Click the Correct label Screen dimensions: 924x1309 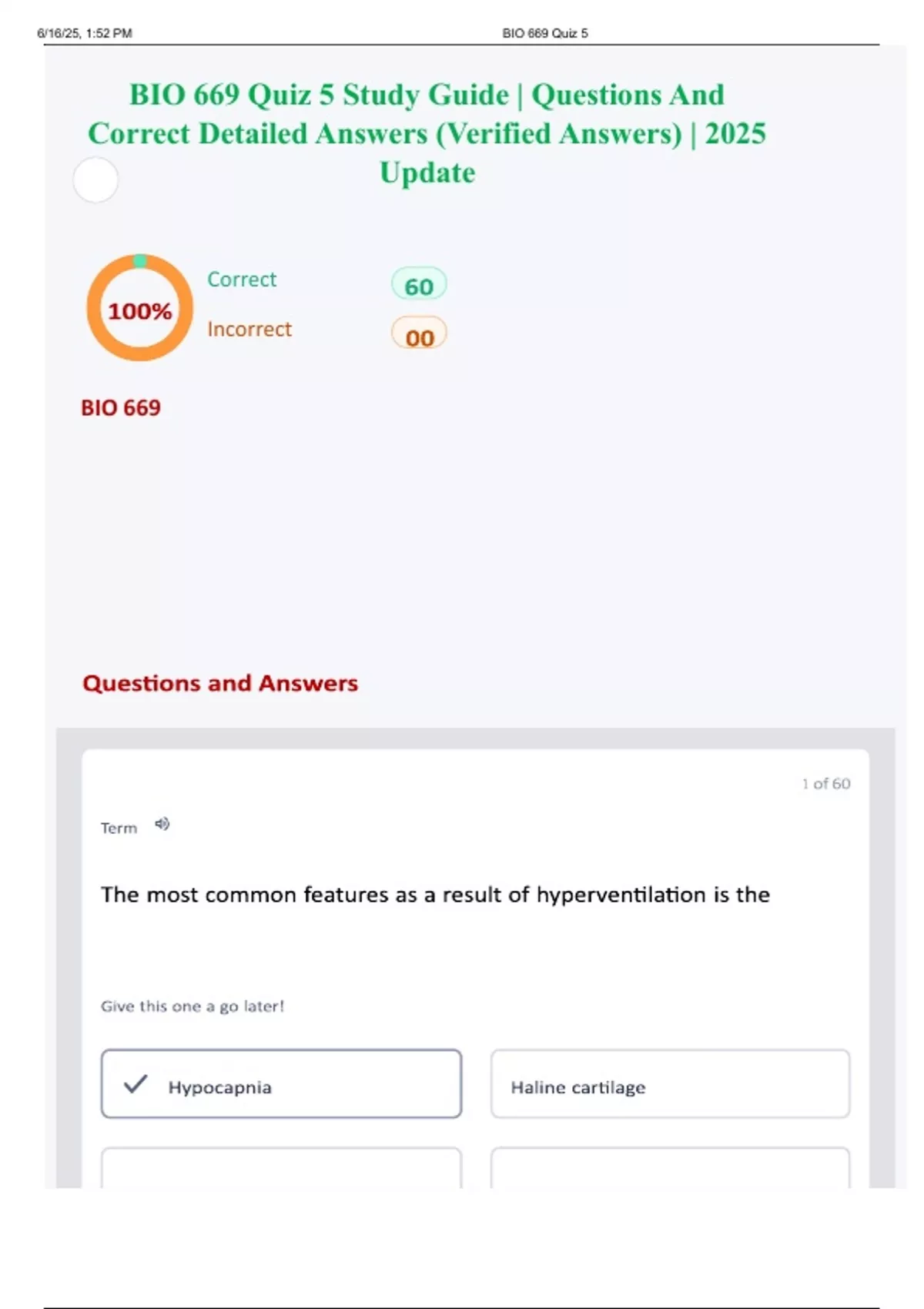[242, 280]
